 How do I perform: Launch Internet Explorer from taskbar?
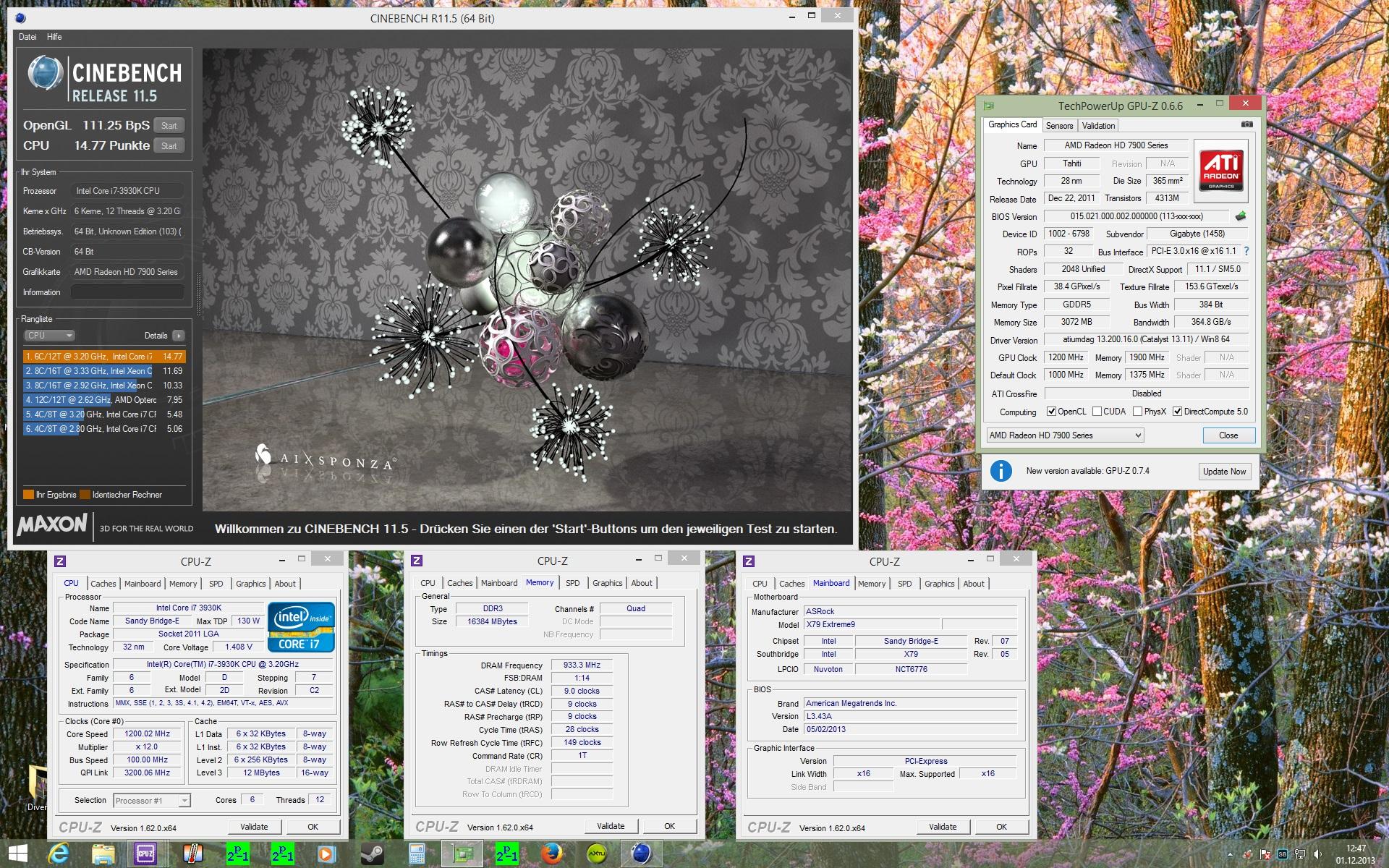click(x=58, y=854)
